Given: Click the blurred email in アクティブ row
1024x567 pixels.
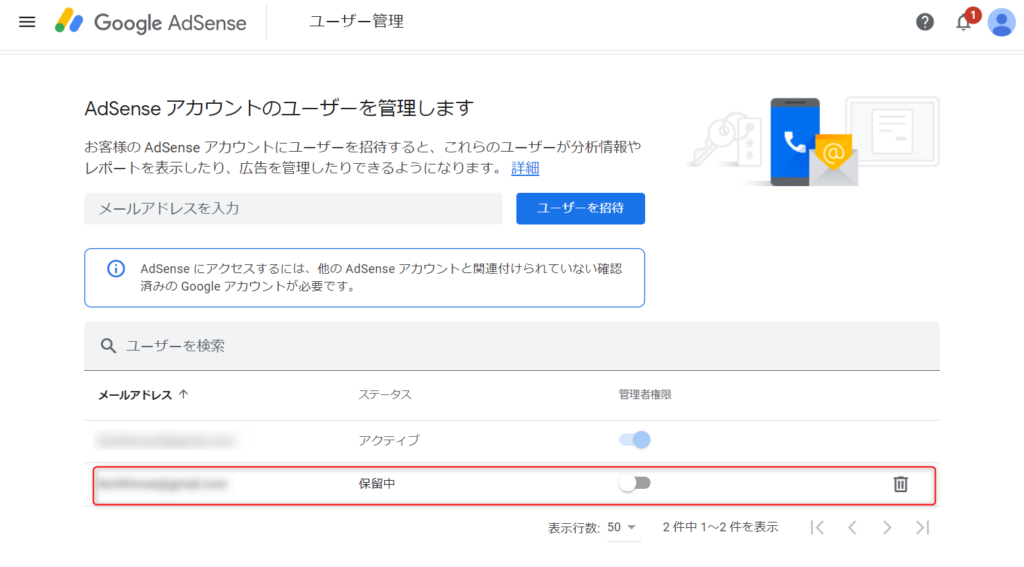Looking at the screenshot, I should 166,441.
